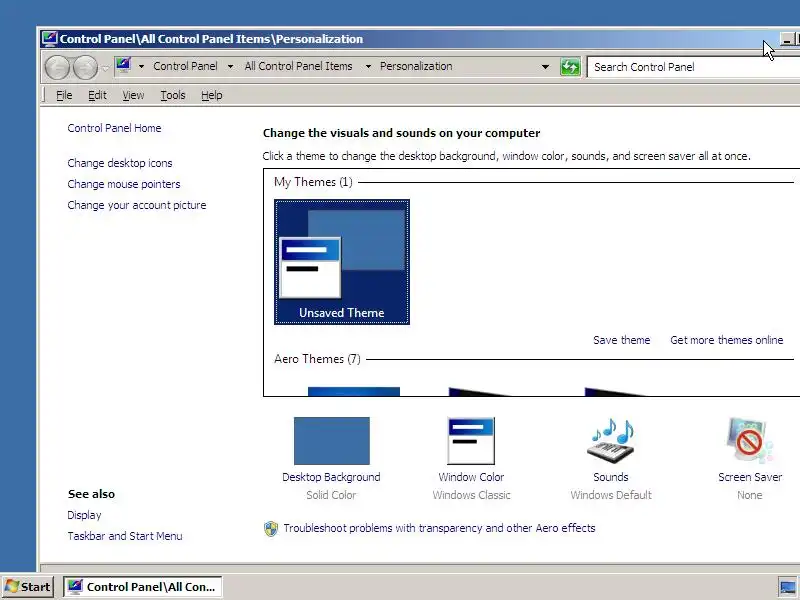Viewport: 800px width, 600px height.
Task: Open Troubleshoot problems with transparency link
Action: click(x=439, y=528)
